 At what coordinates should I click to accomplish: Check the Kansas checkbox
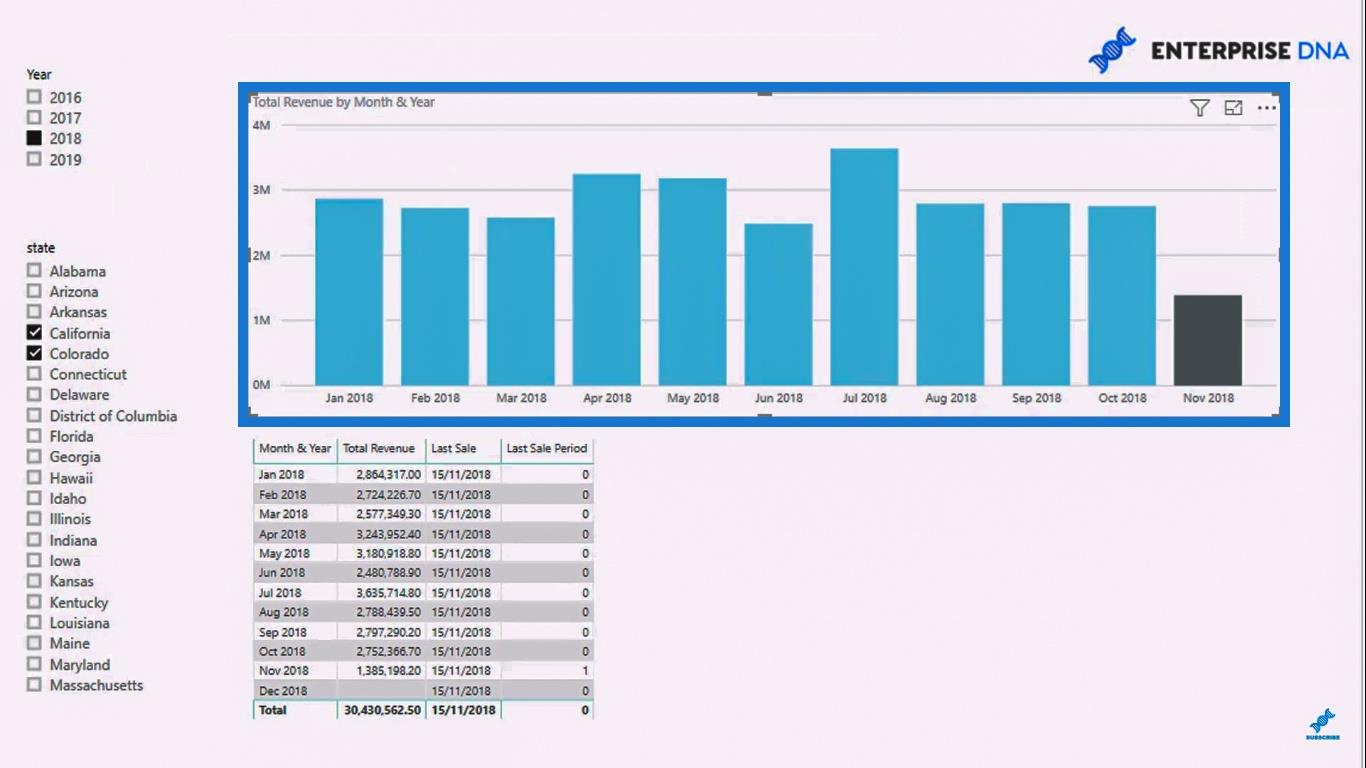35,581
